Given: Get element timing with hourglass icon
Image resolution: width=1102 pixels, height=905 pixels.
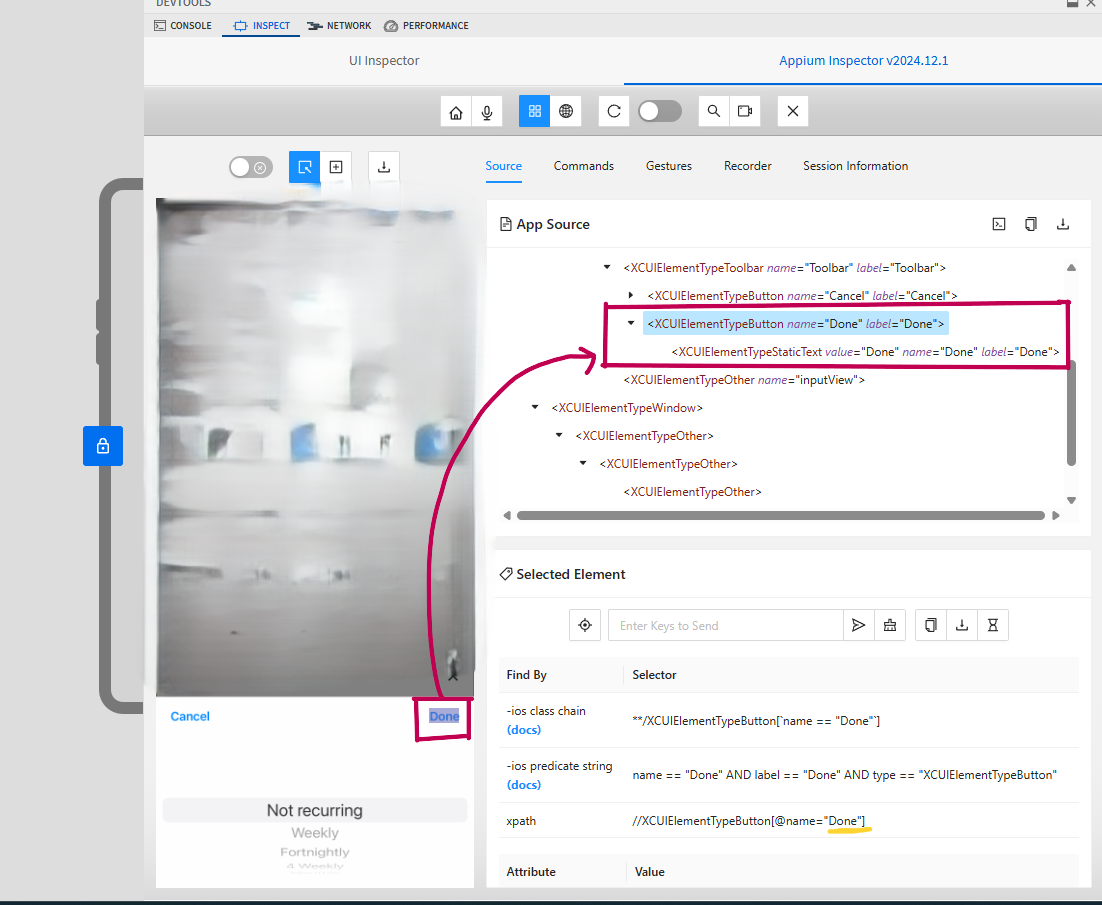Looking at the screenshot, I should pos(993,625).
